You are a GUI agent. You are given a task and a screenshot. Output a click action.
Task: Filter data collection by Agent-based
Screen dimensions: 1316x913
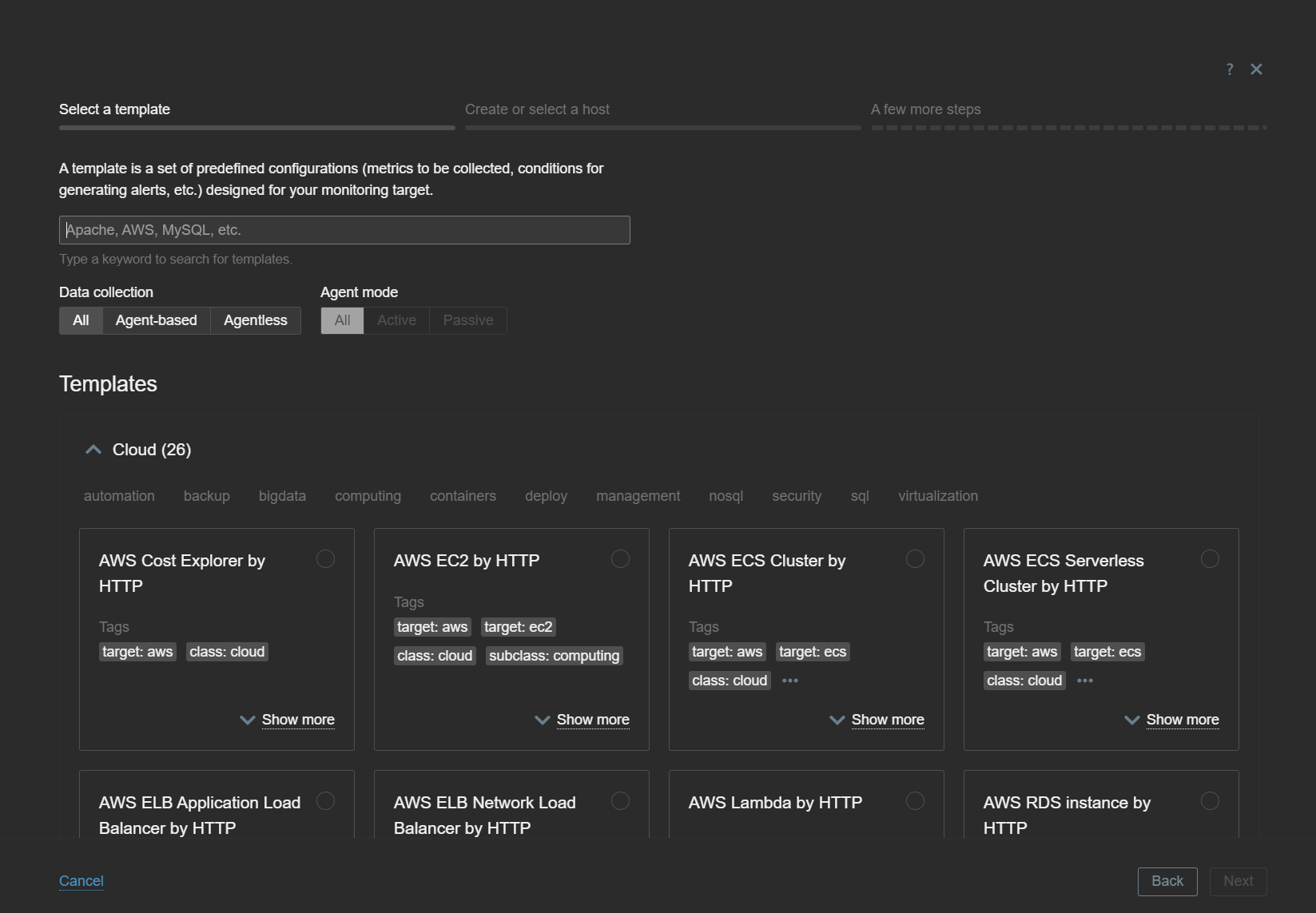tap(157, 320)
